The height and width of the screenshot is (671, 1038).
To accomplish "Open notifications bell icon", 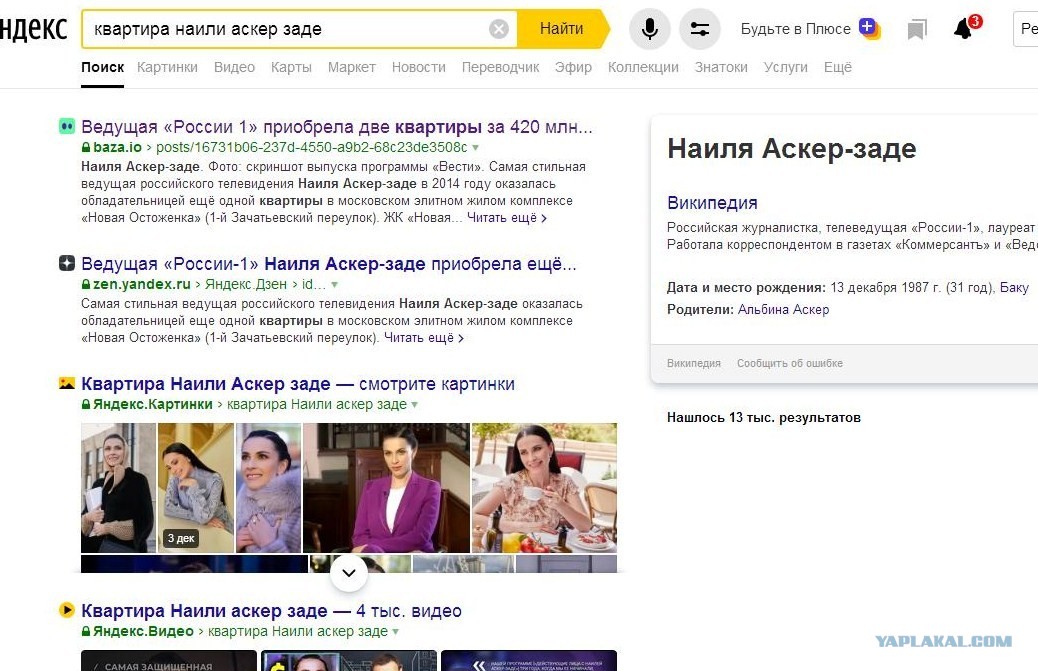I will (x=963, y=29).
